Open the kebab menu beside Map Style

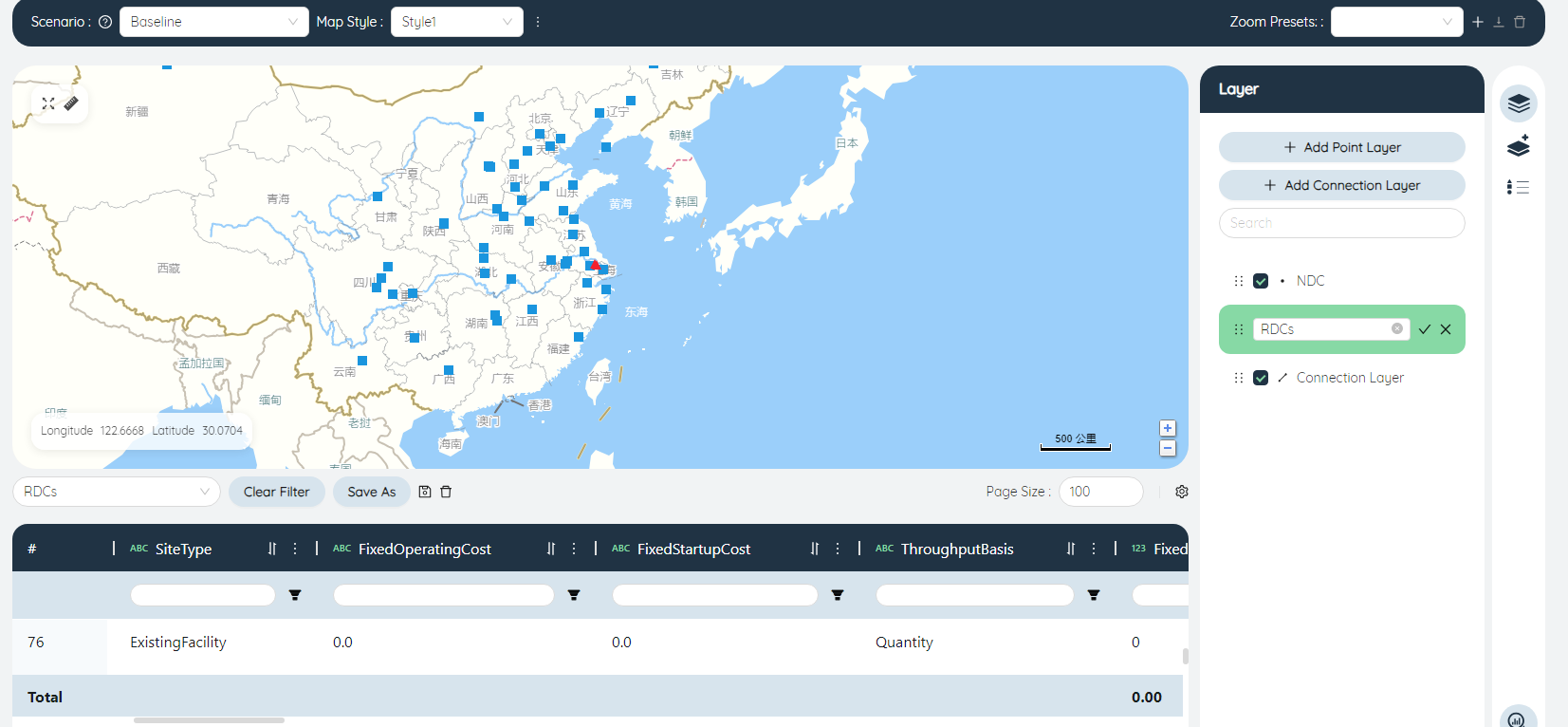point(538,22)
